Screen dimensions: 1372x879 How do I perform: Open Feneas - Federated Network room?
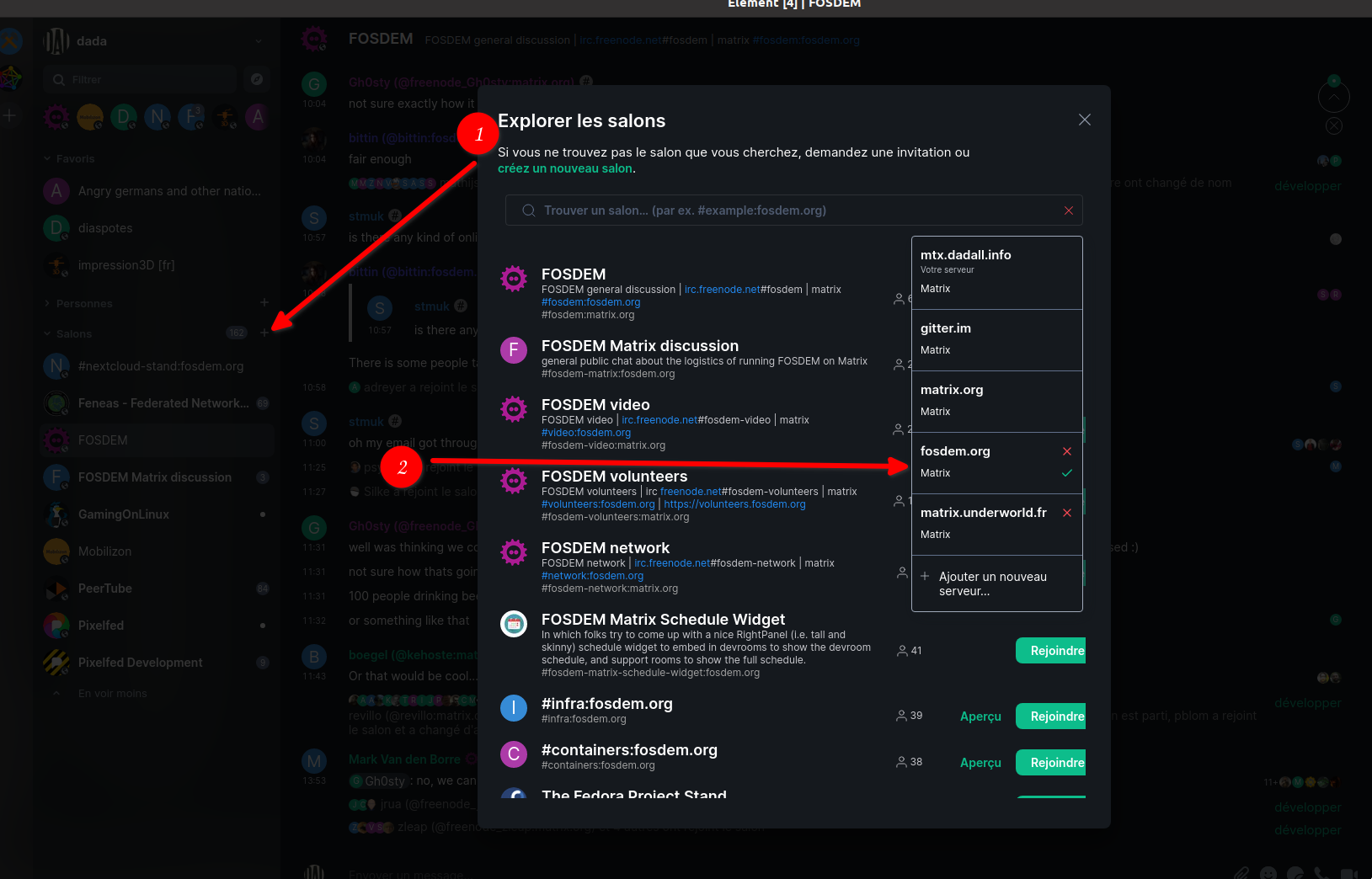pyautogui.click(x=157, y=403)
